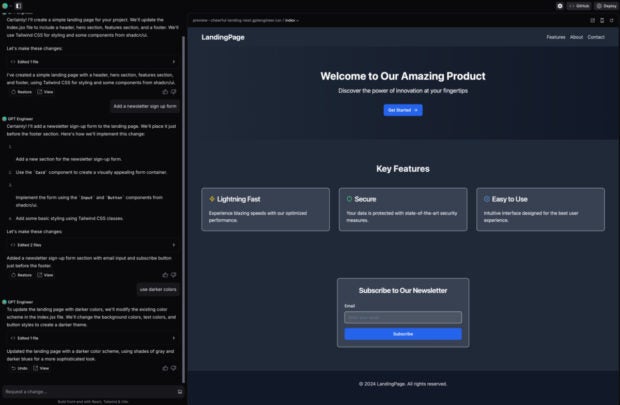
Task: Select Features in the landing page nav
Action: tap(555, 37)
